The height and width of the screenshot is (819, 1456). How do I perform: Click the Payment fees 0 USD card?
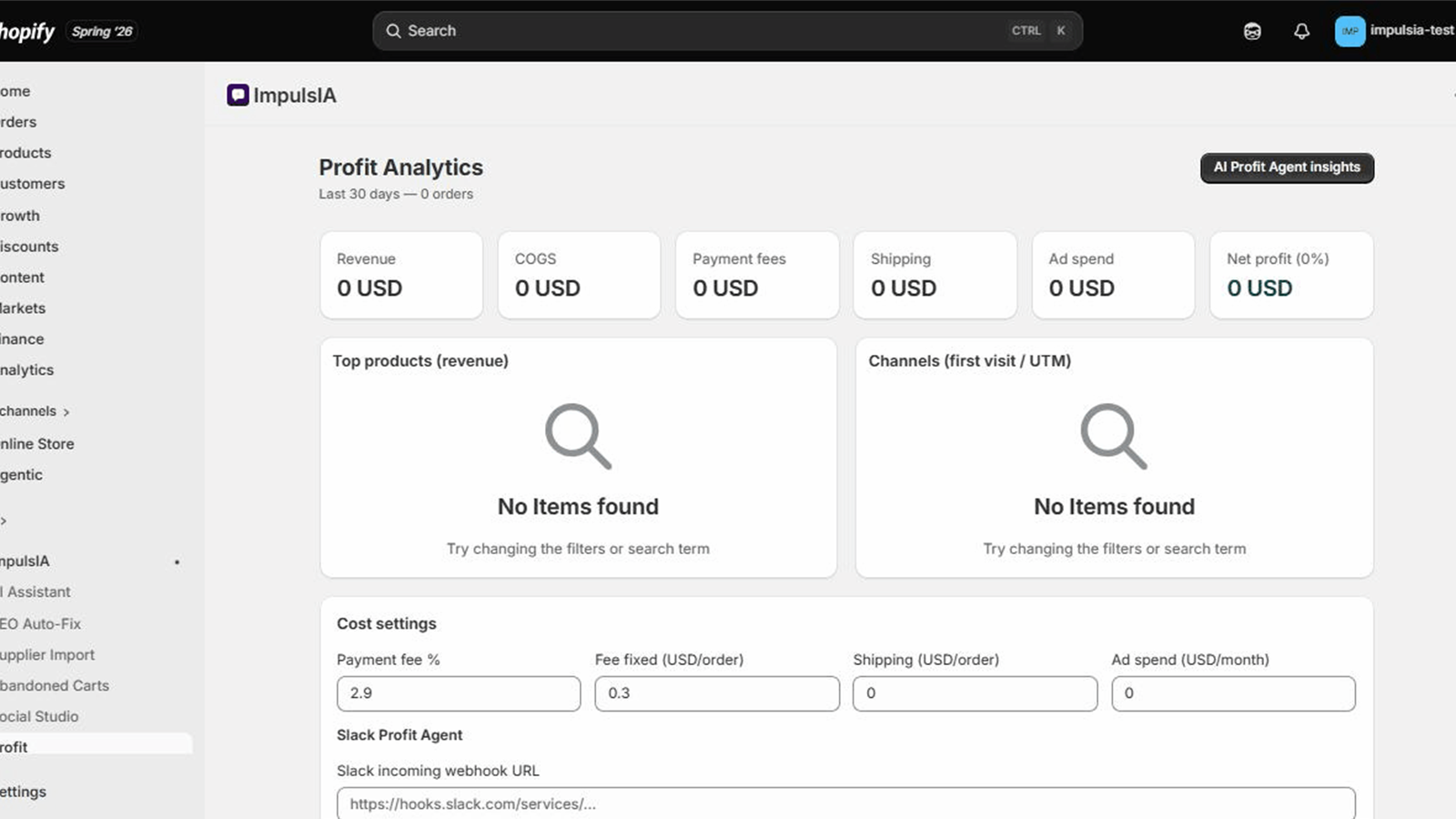click(757, 275)
